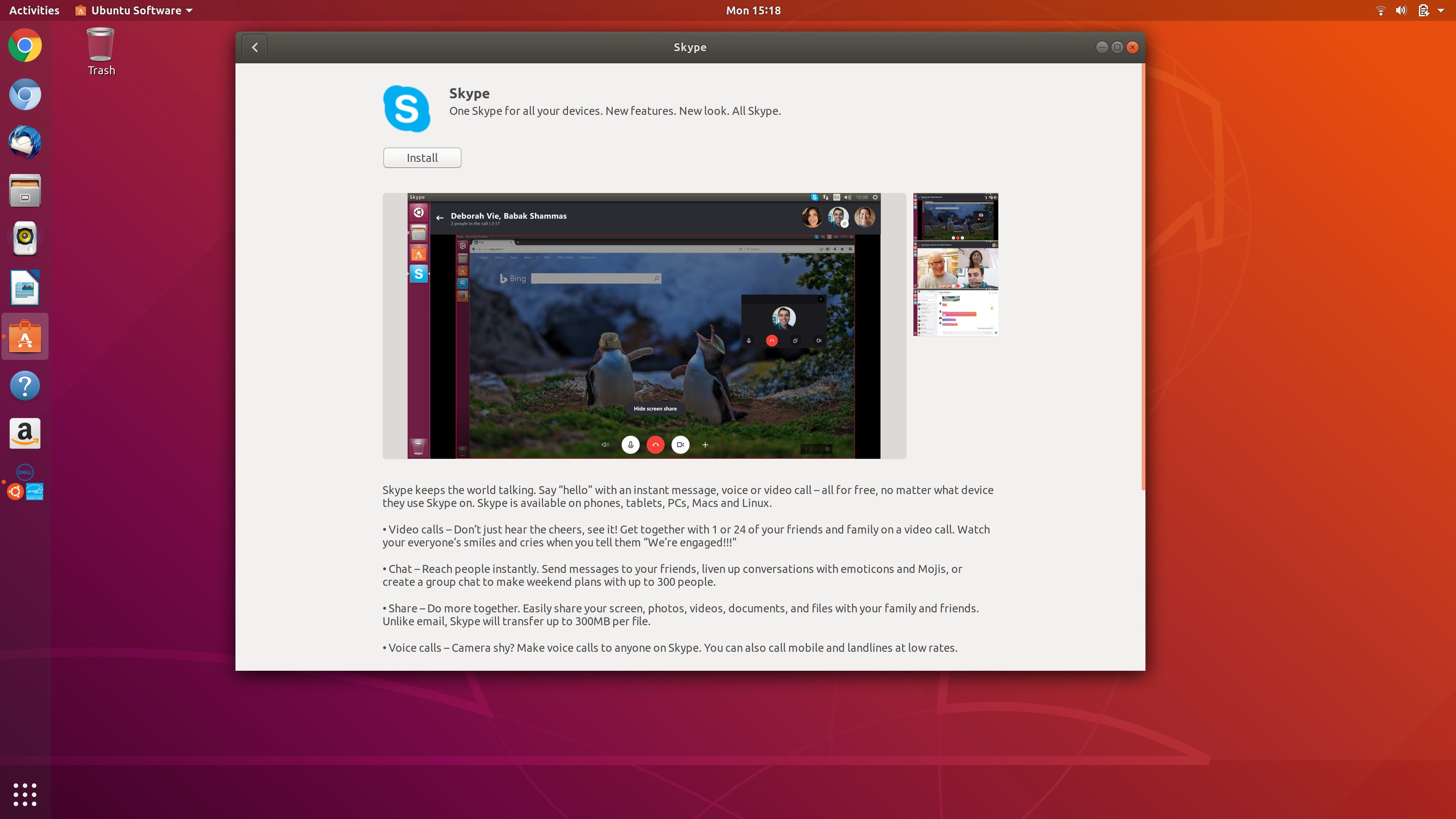Select Ubuntu Software icon in the dock
The height and width of the screenshot is (819, 1456).
25,337
